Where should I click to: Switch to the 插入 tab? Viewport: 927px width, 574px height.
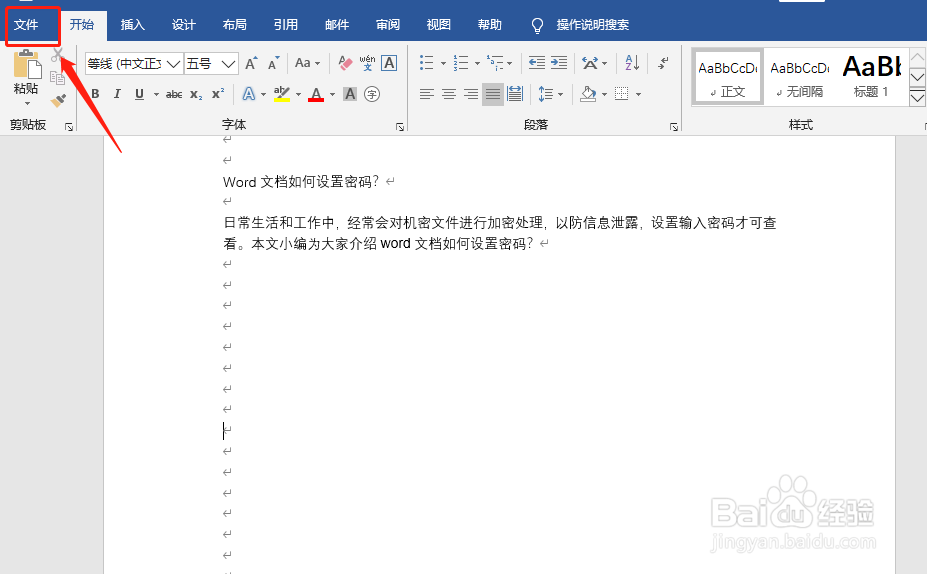pos(132,25)
